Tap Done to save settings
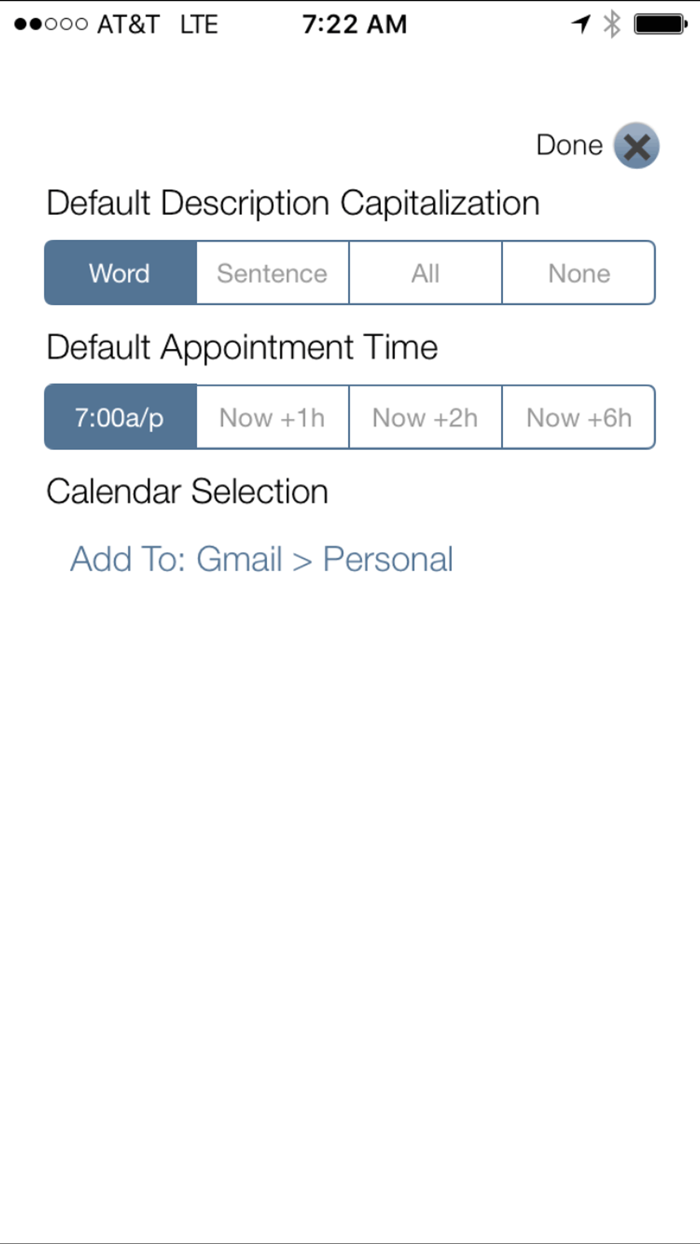The image size is (700, 1244). click(x=568, y=145)
